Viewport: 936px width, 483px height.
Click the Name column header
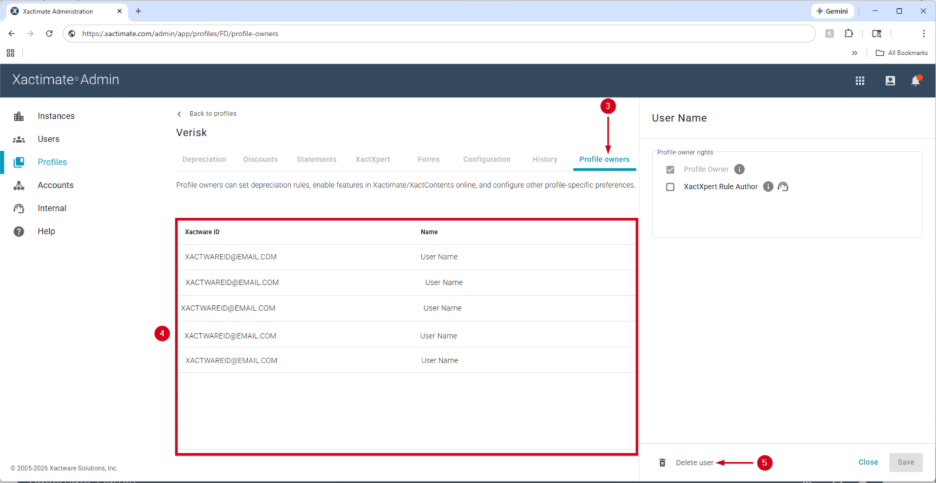pyautogui.click(x=429, y=232)
